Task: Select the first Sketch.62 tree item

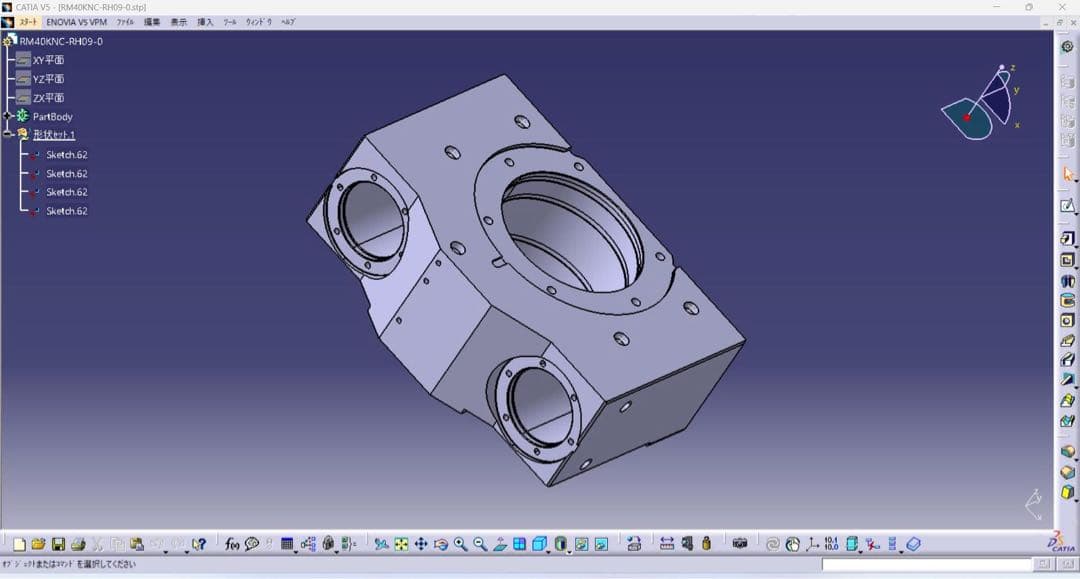Action: pyautogui.click(x=66, y=155)
